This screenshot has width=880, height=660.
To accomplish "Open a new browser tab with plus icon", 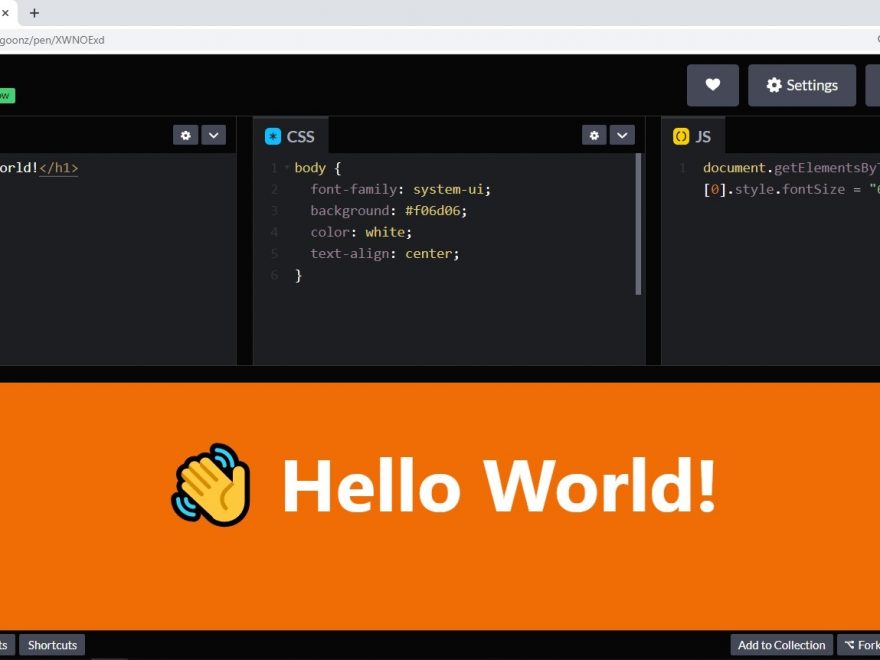I will (x=35, y=13).
